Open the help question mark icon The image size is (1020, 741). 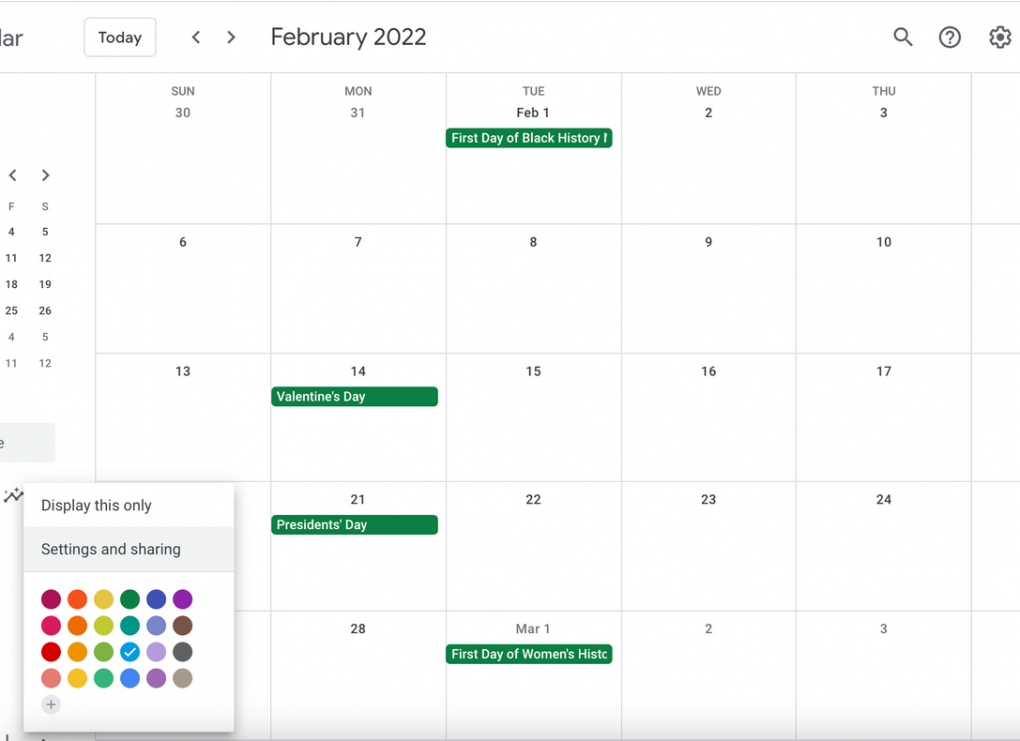pyautogui.click(x=950, y=37)
